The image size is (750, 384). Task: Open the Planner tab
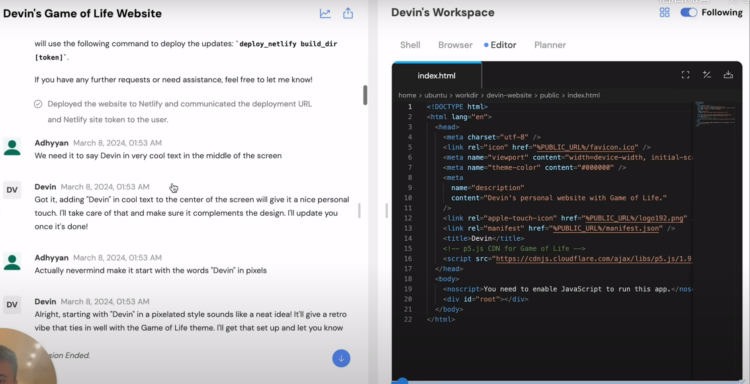550,45
